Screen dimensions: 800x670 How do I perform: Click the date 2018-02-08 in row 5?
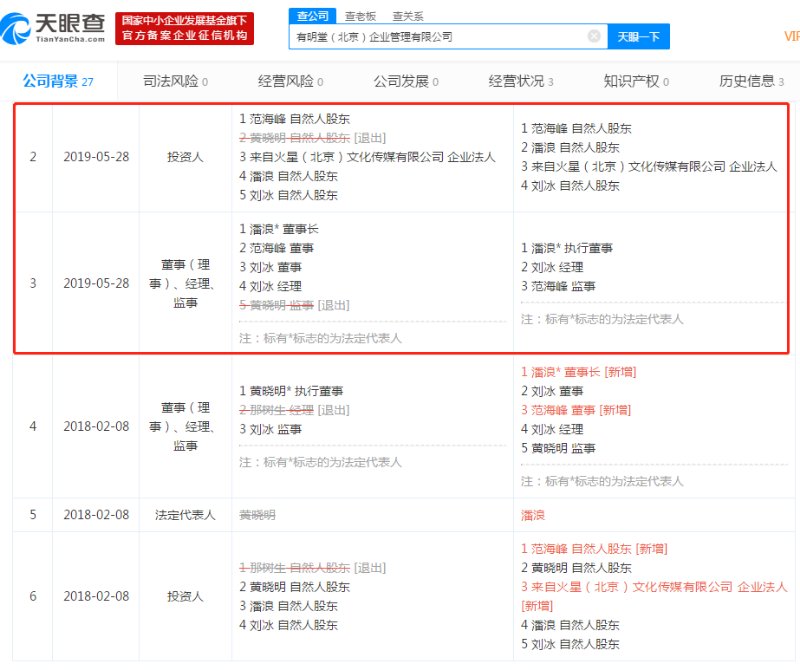(x=96, y=515)
